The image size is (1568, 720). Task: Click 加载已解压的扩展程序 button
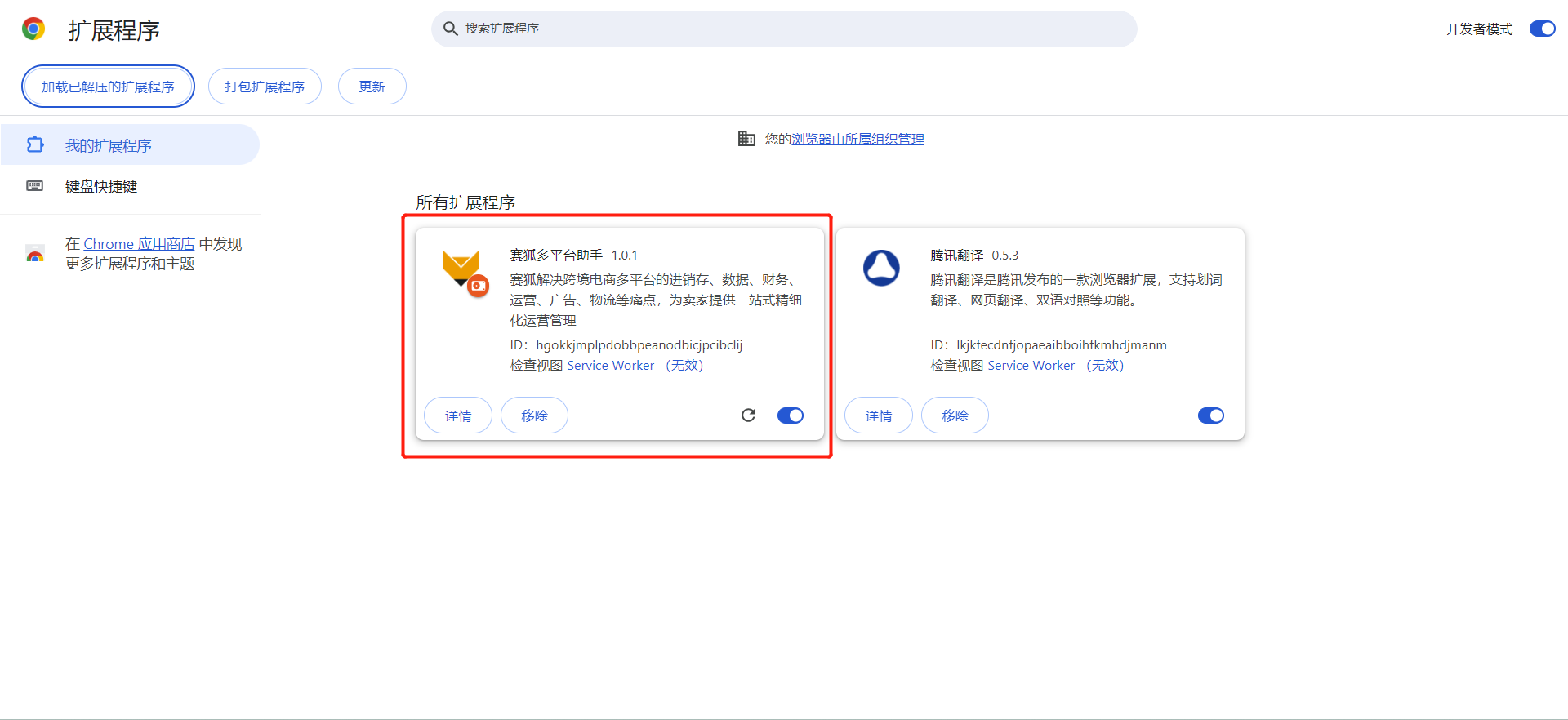(108, 87)
